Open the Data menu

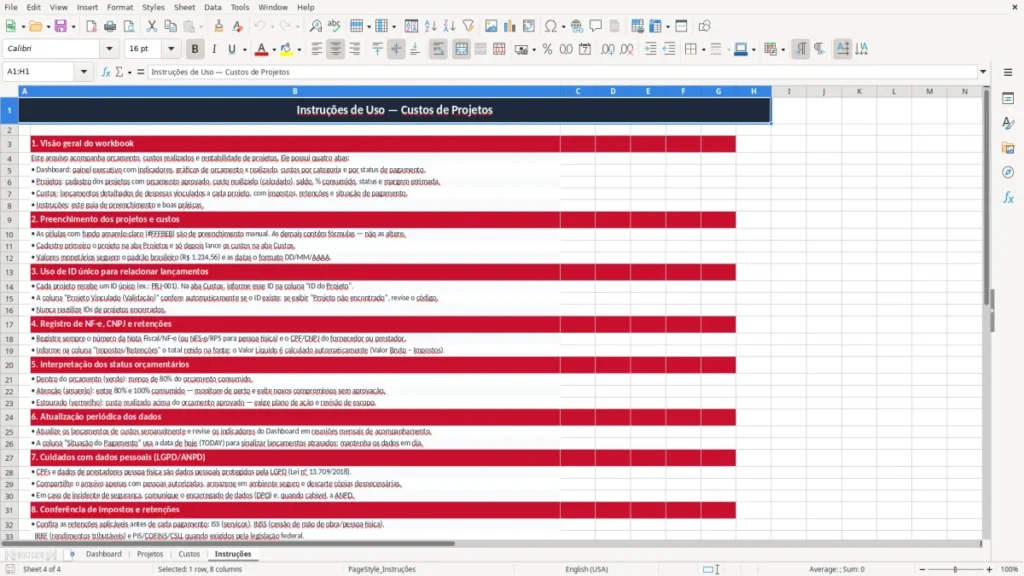click(213, 7)
